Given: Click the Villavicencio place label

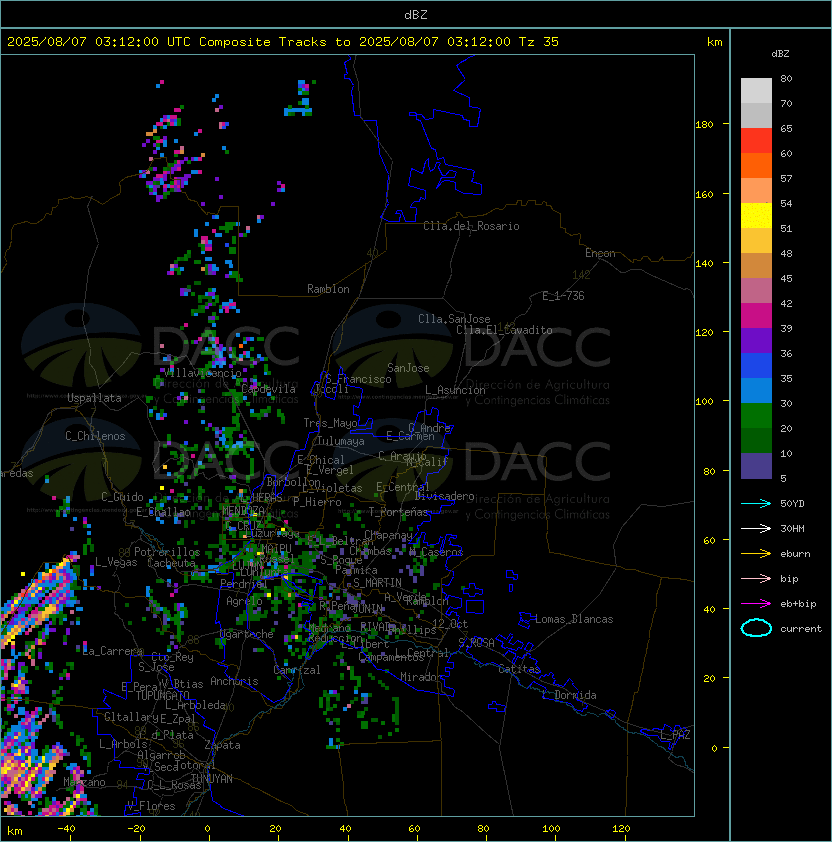Looking at the screenshot, I should 202,373.
